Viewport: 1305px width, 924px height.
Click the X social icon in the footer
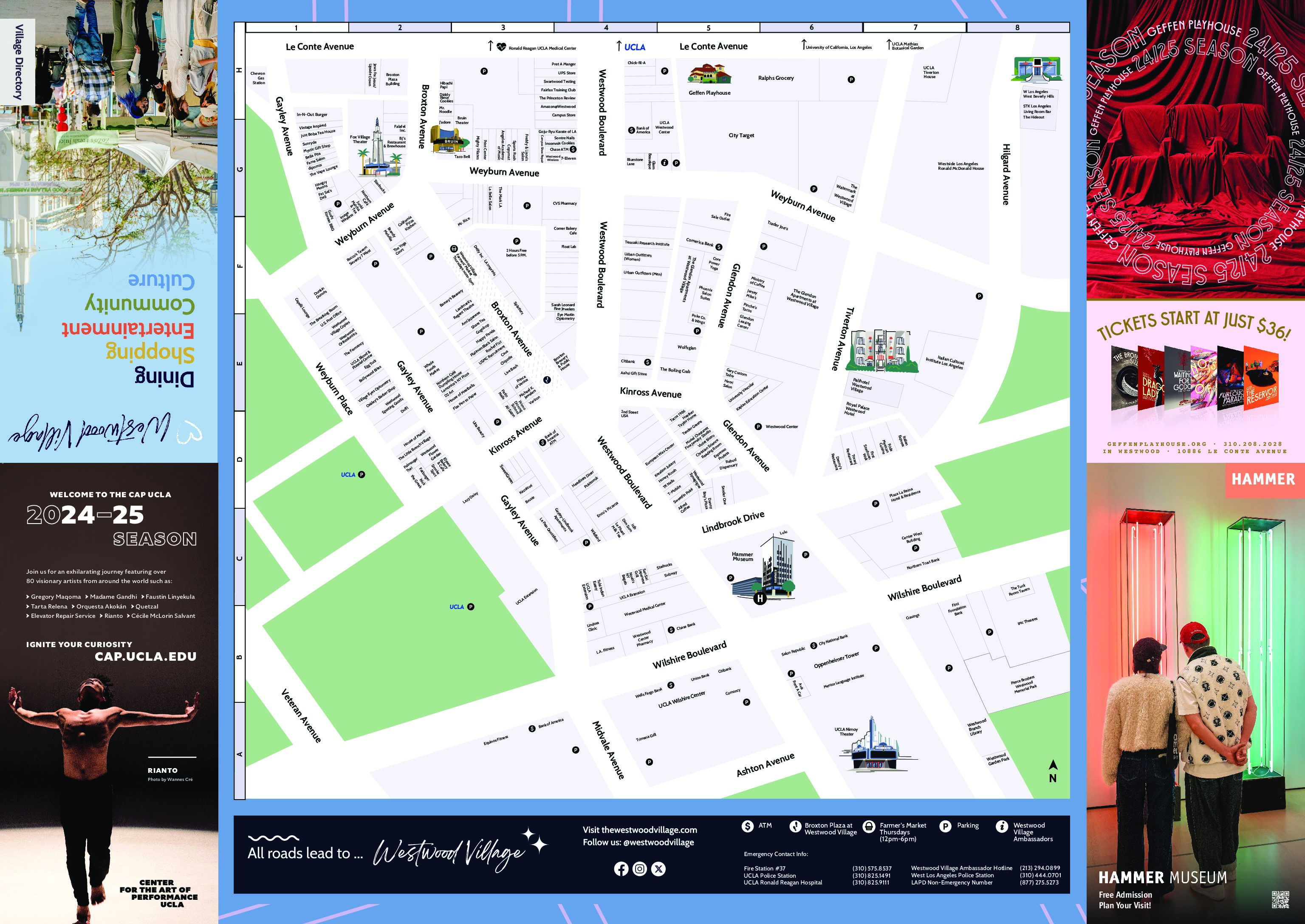[x=658, y=869]
